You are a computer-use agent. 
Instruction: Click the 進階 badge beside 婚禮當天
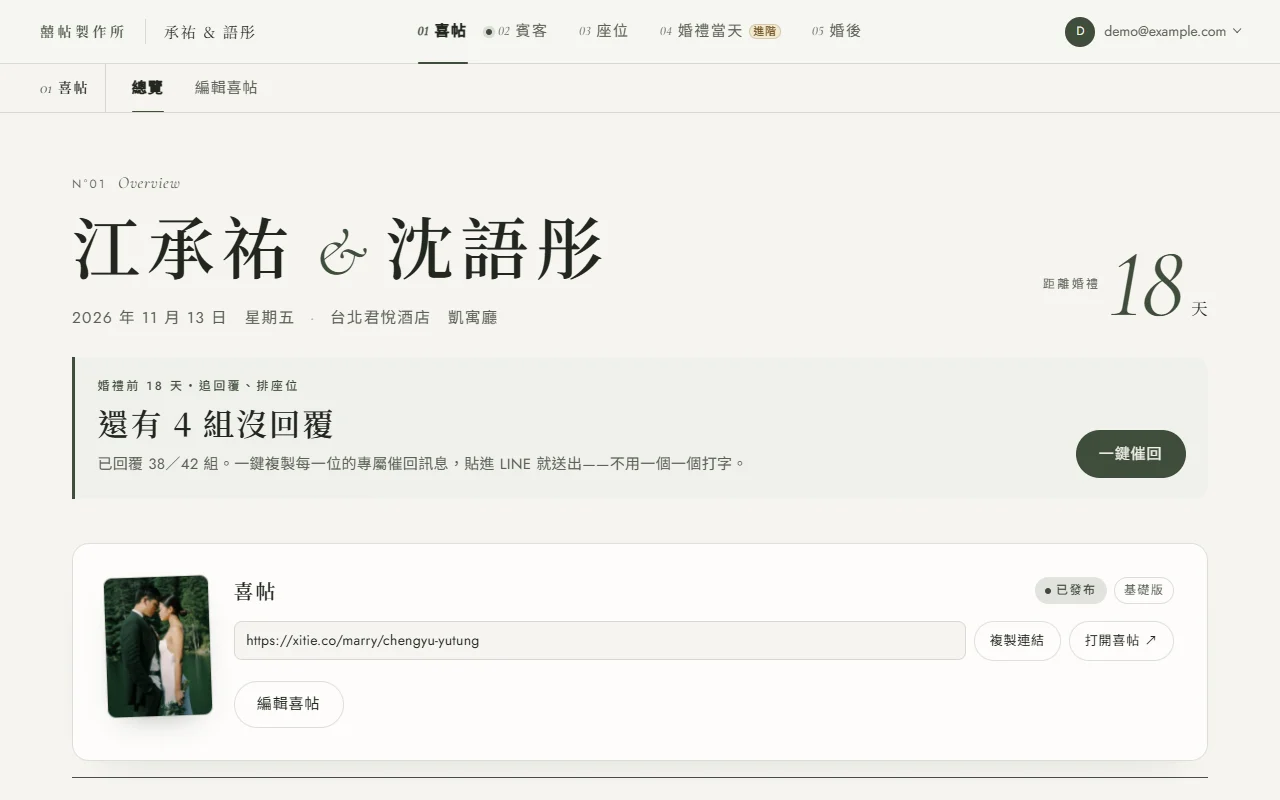point(765,31)
